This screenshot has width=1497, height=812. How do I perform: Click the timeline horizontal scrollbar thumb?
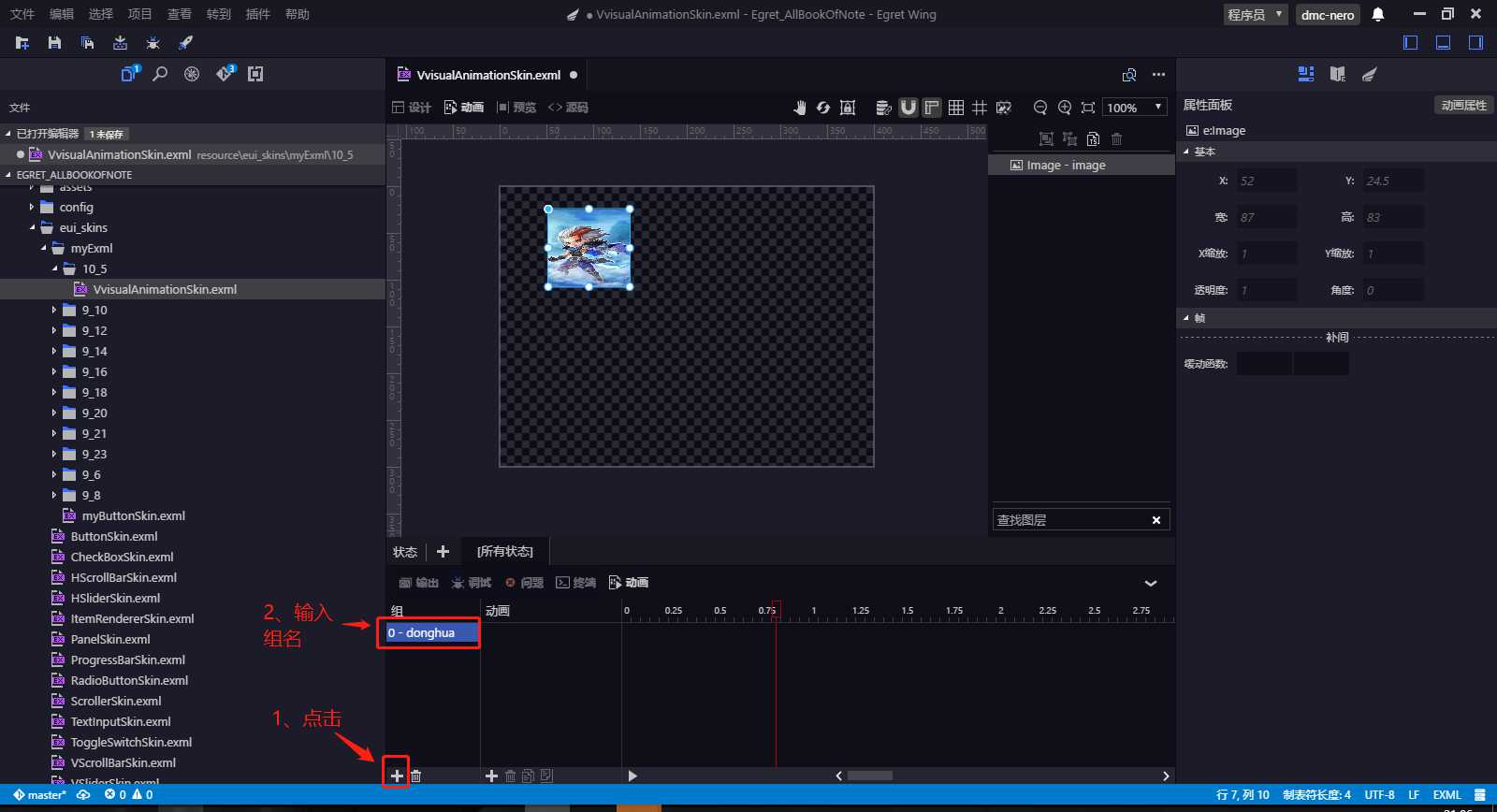tap(870, 776)
